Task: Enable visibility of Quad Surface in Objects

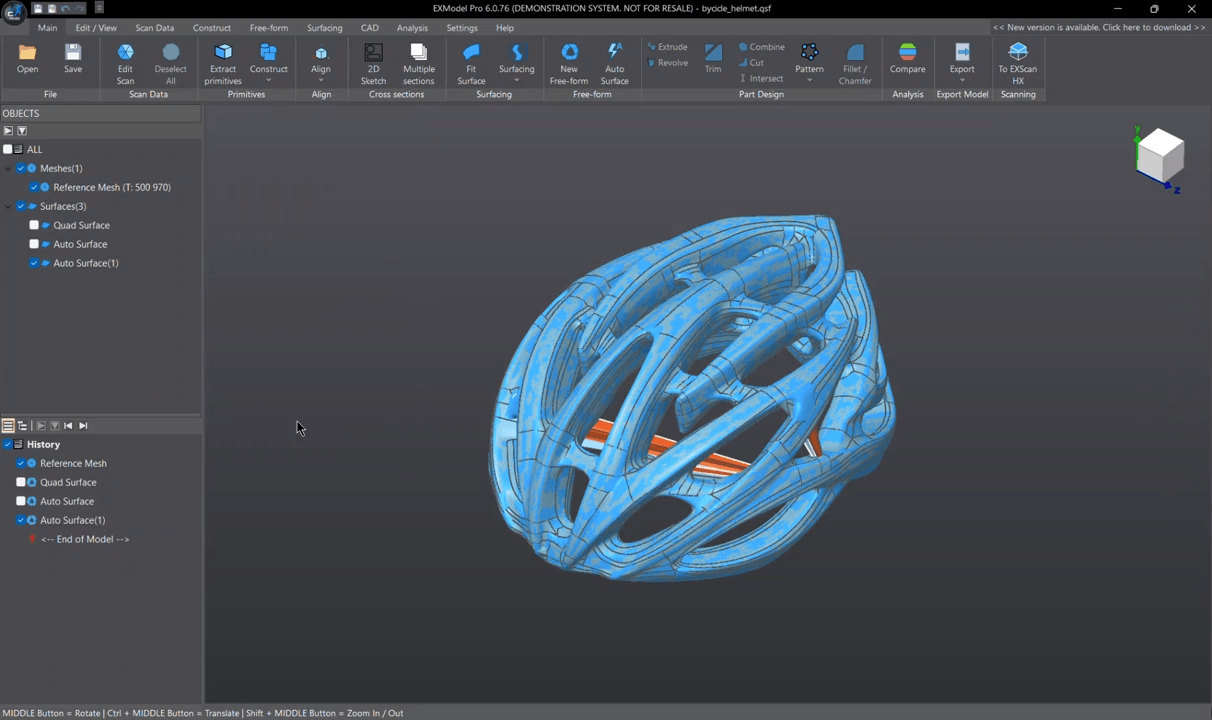Action: click(34, 225)
